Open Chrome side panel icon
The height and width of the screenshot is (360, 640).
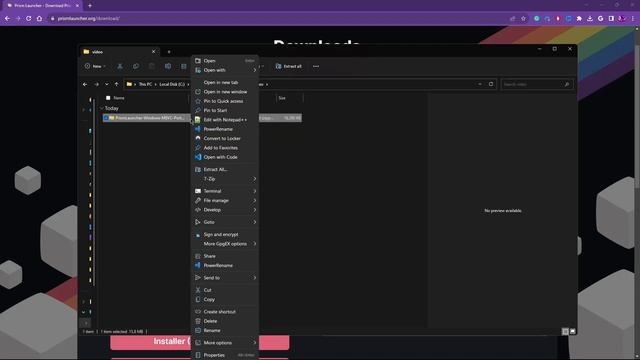611,18
